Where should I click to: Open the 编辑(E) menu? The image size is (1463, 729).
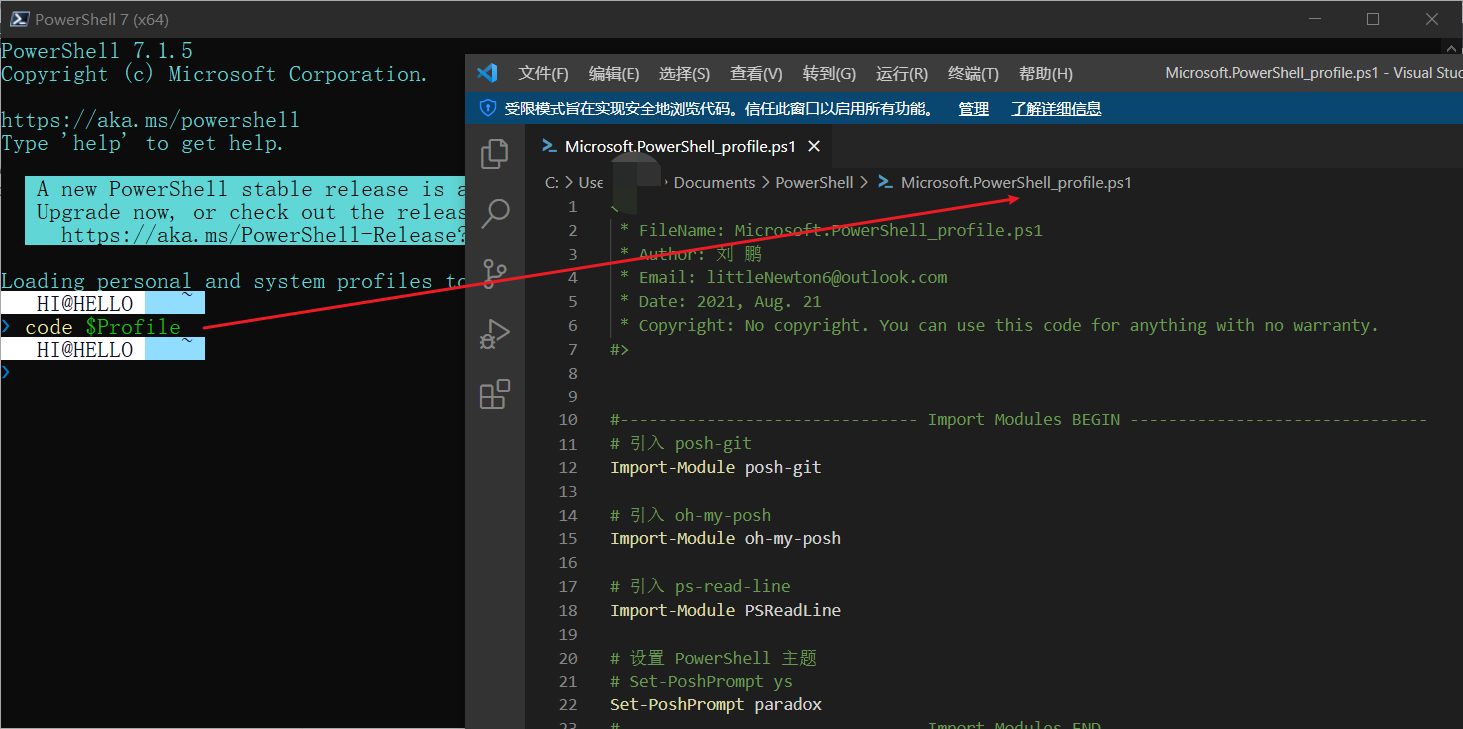click(x=614, y=74)
